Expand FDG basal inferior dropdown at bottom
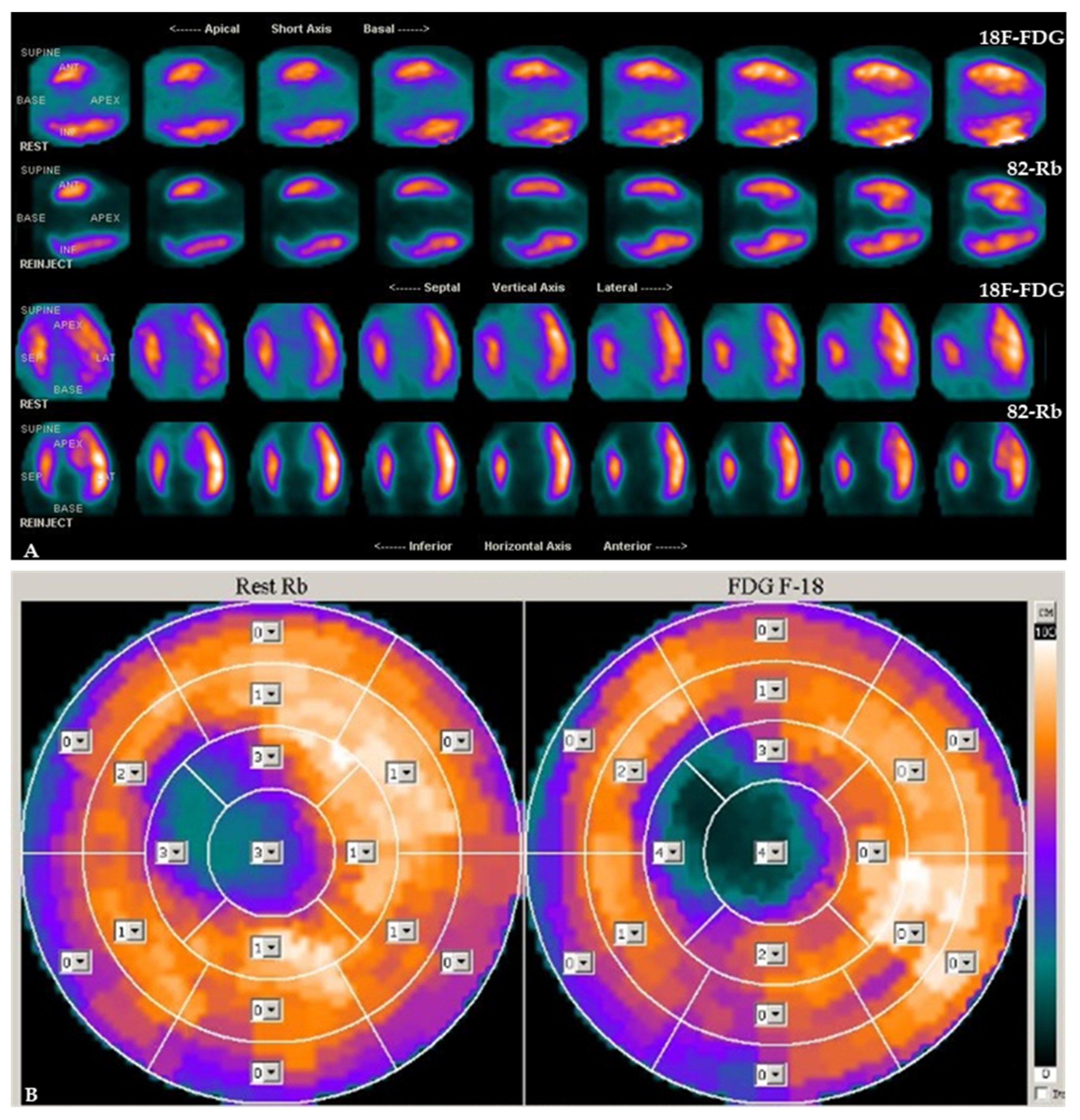The image size is (1080, 1120). 776,1075
